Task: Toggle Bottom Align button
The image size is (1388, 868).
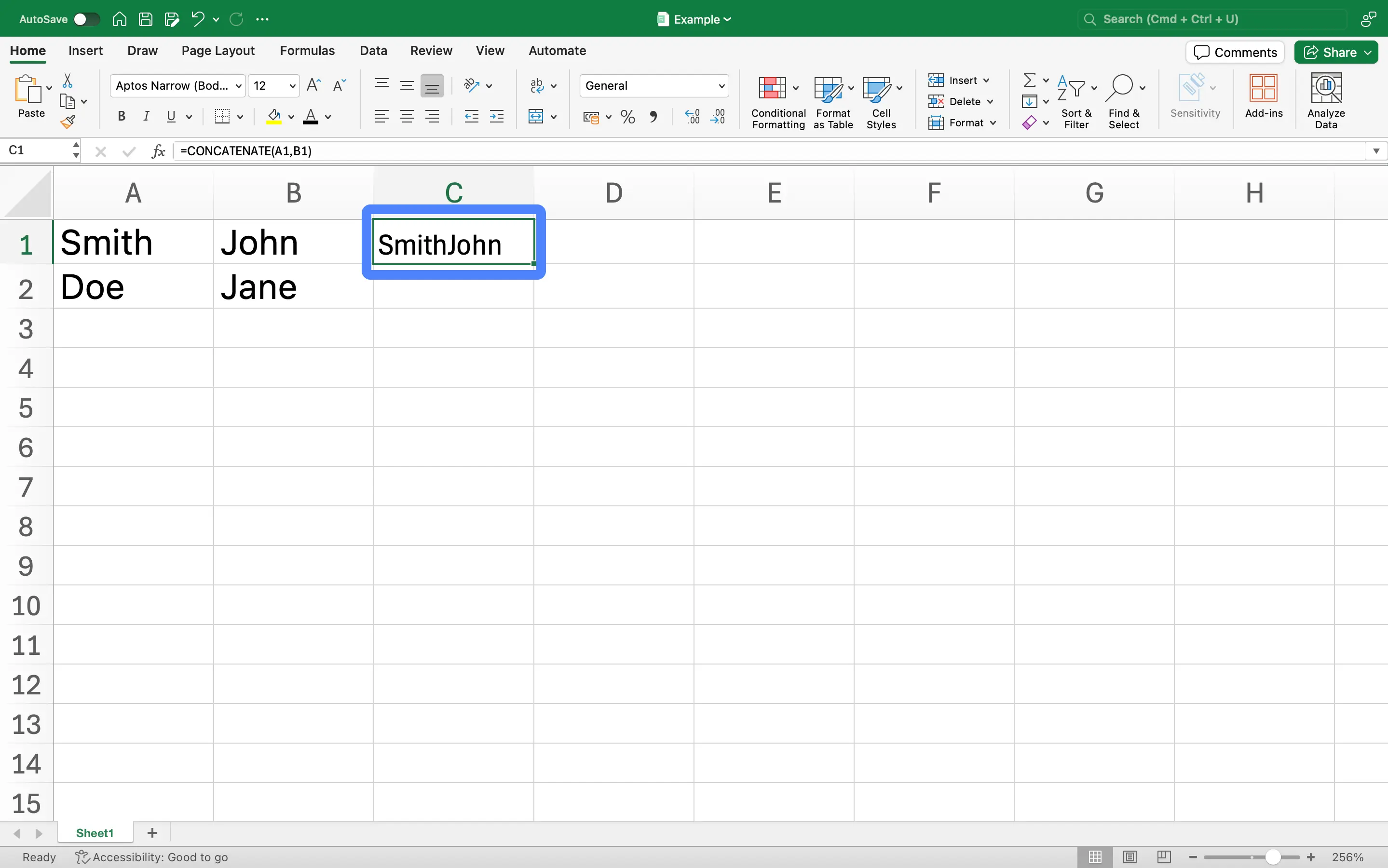Action: tap(432, 85)
